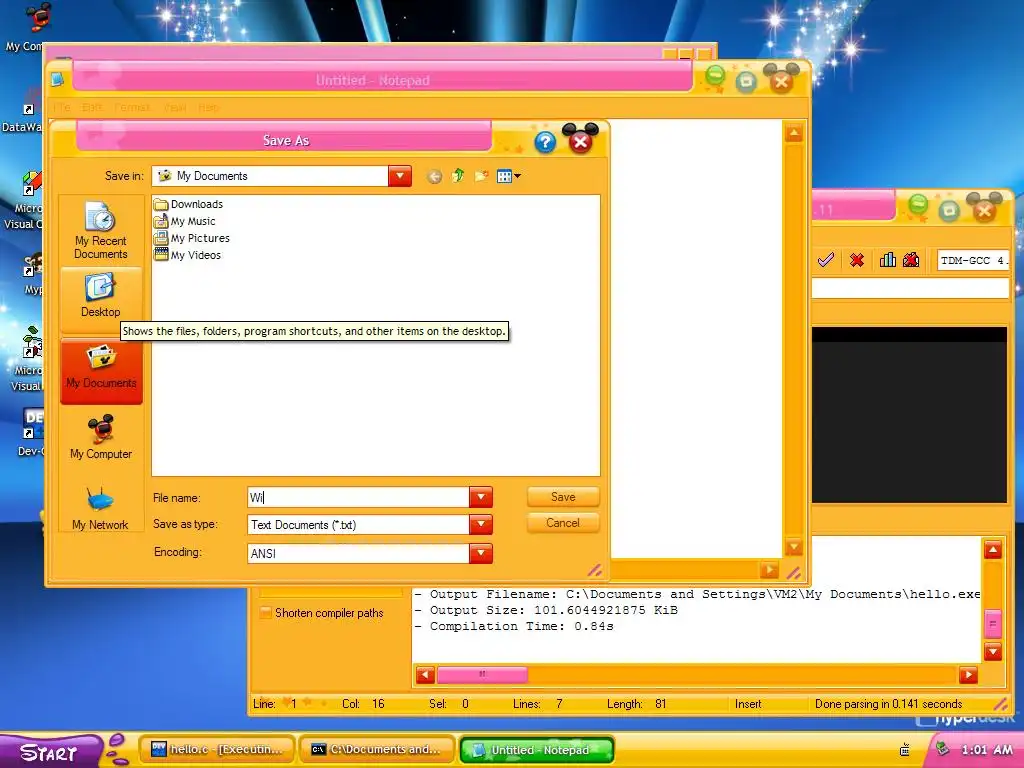Image resolution: width=1024 pixels, height=768 pixels.
Task: Expand the Save in location dropdown
Action: (400, 176)
